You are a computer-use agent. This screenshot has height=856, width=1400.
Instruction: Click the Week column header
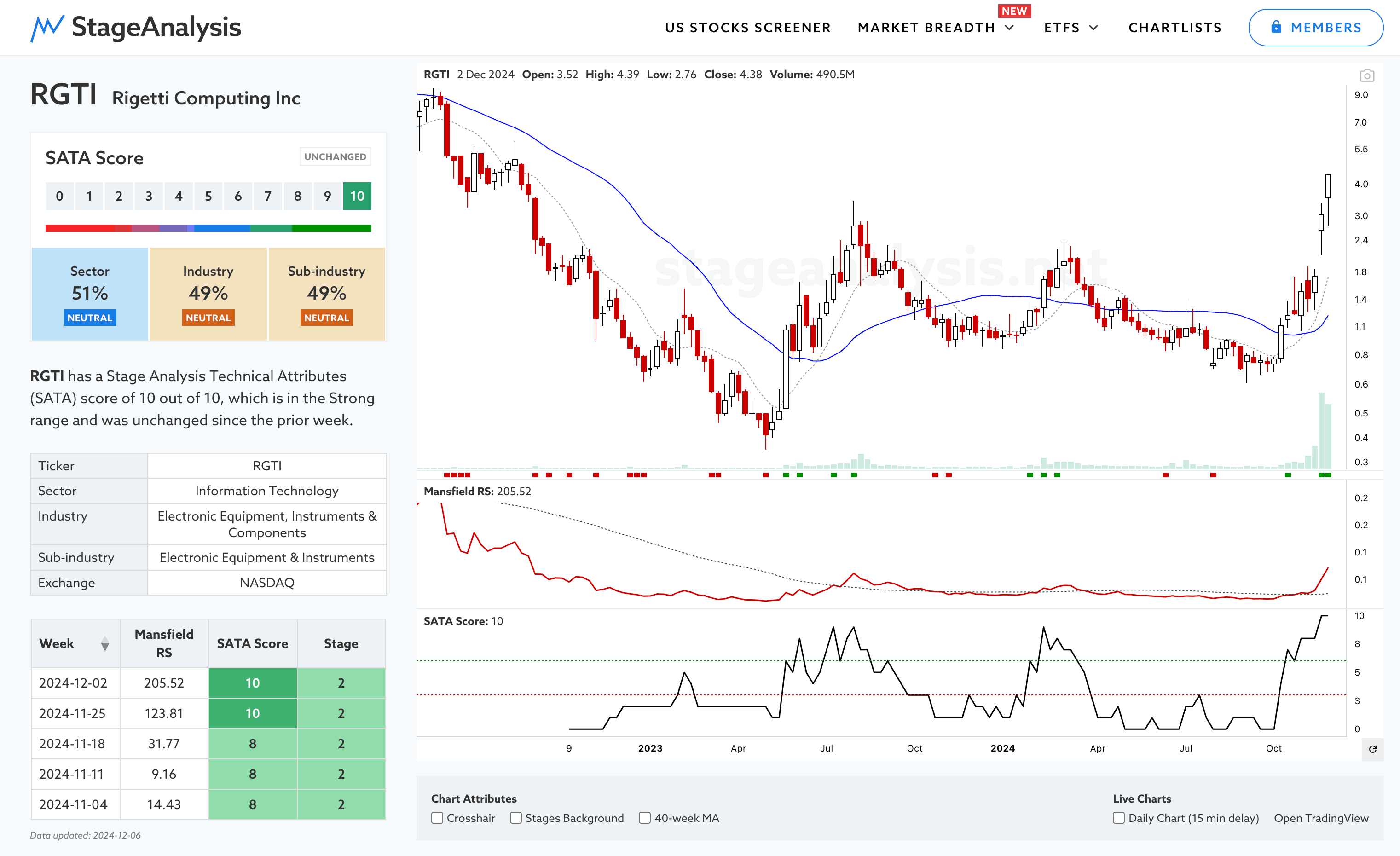[75, 643]
